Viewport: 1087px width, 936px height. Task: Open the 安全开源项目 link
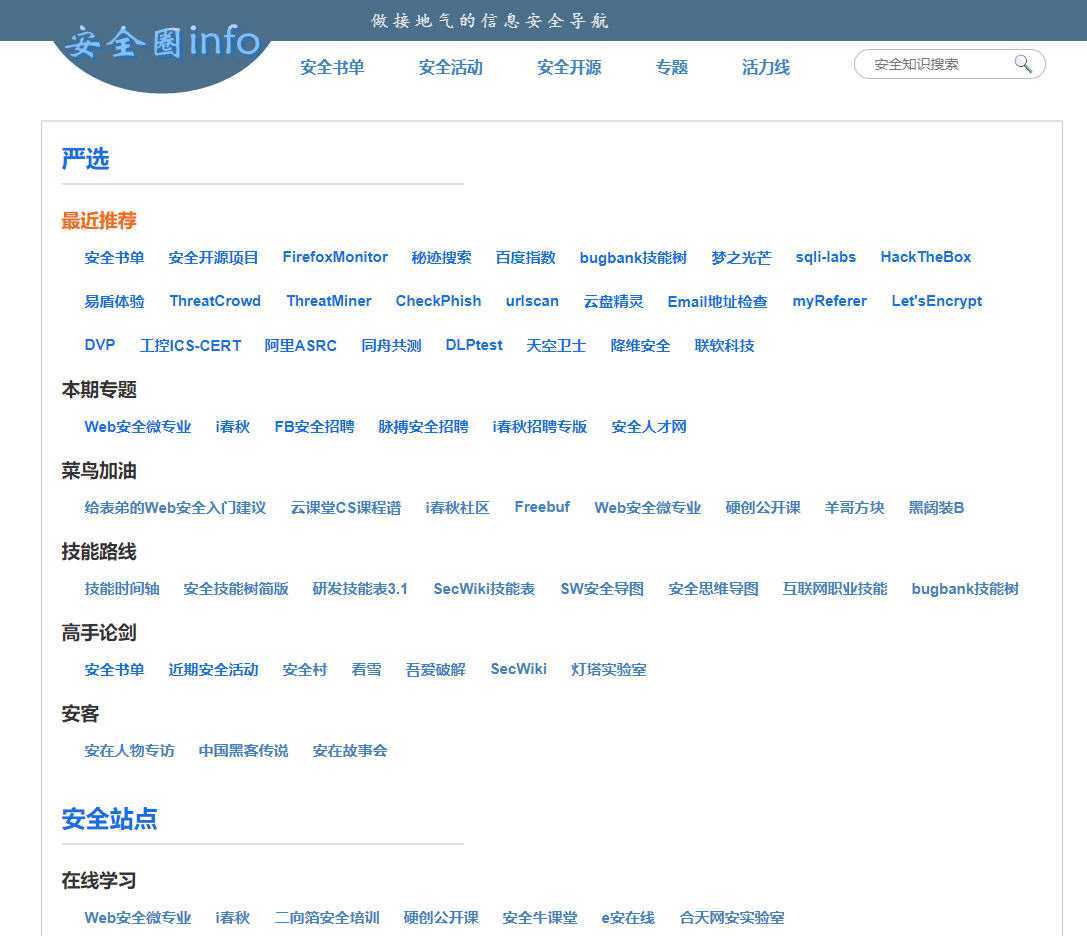[214, 257]
